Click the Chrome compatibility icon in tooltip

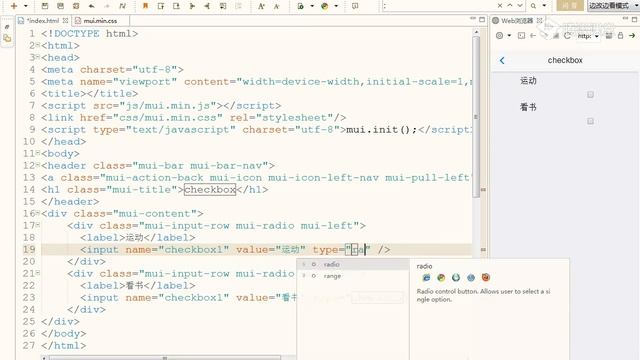point(441,278)
